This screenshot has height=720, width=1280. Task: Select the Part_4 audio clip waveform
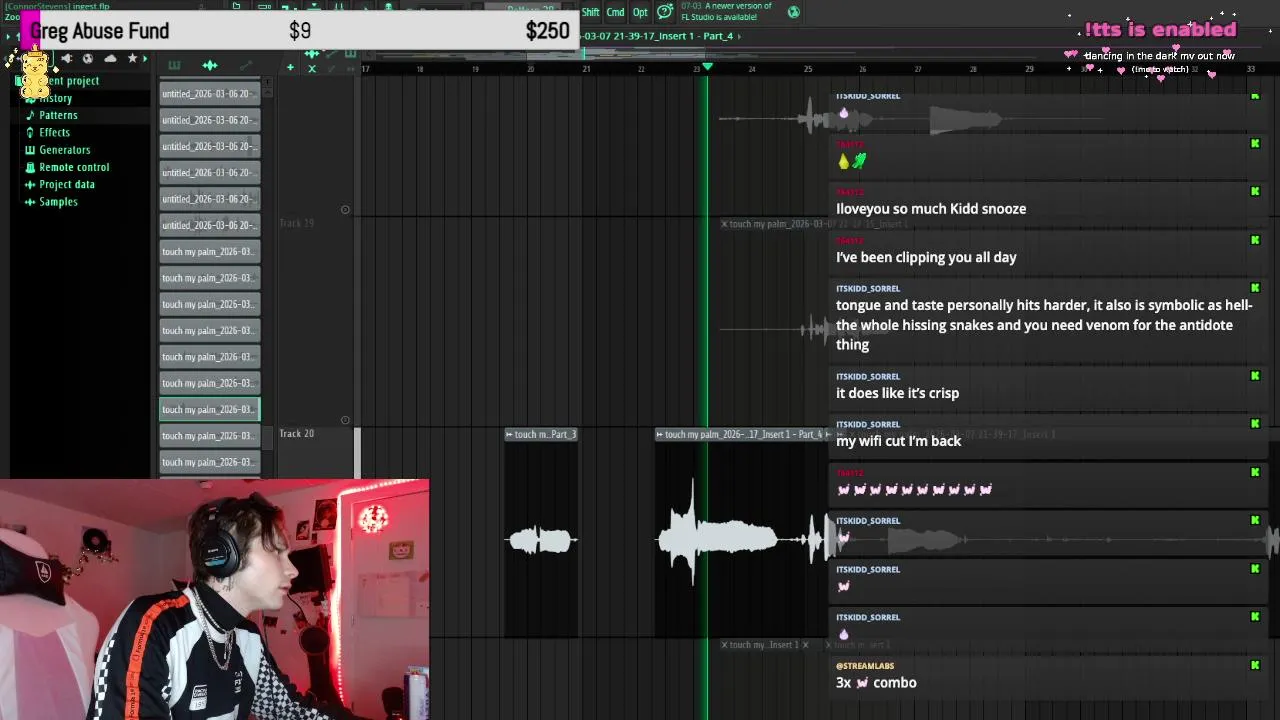coord(740,540)
